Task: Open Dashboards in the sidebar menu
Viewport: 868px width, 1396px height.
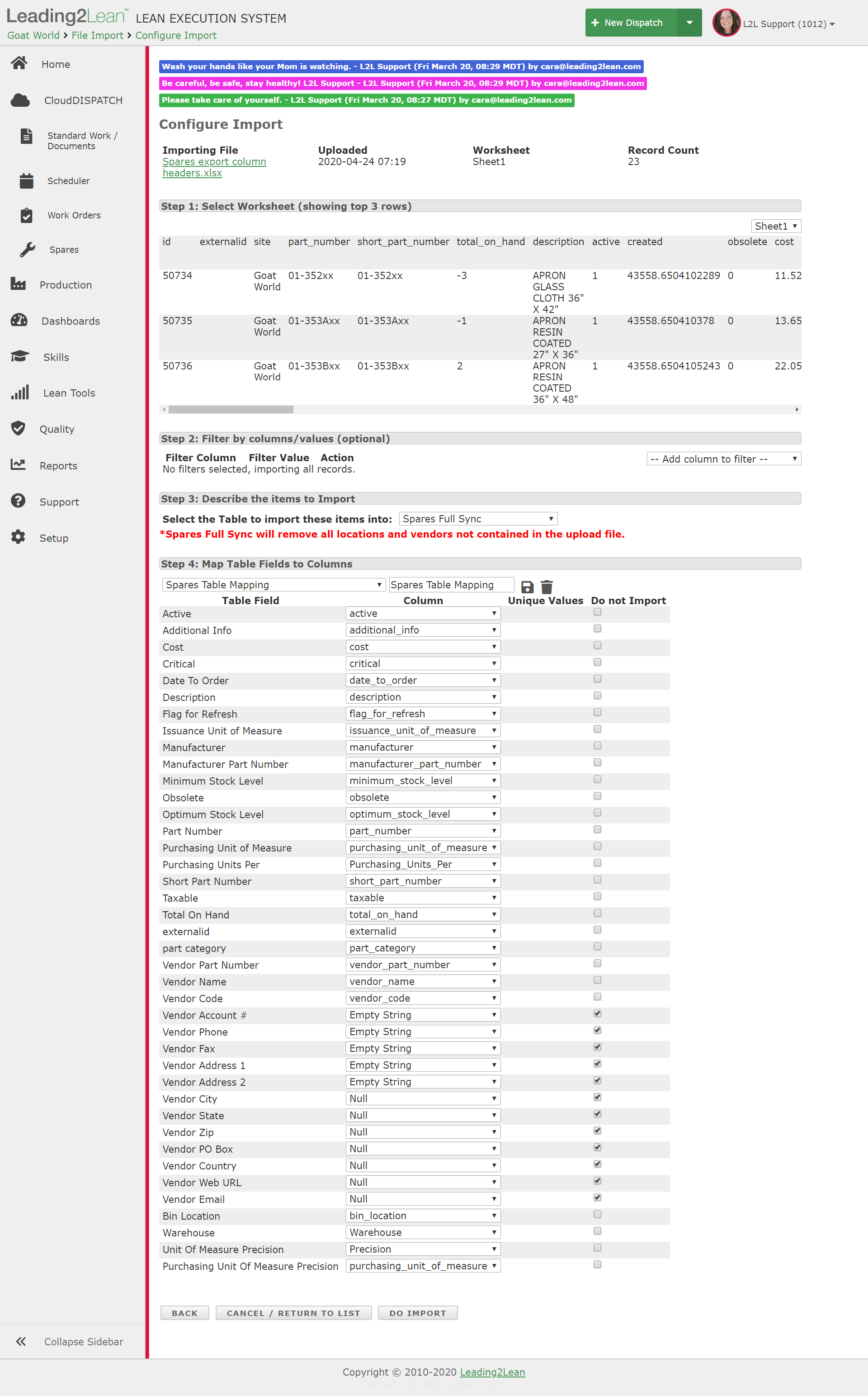Action: (71, 321)
